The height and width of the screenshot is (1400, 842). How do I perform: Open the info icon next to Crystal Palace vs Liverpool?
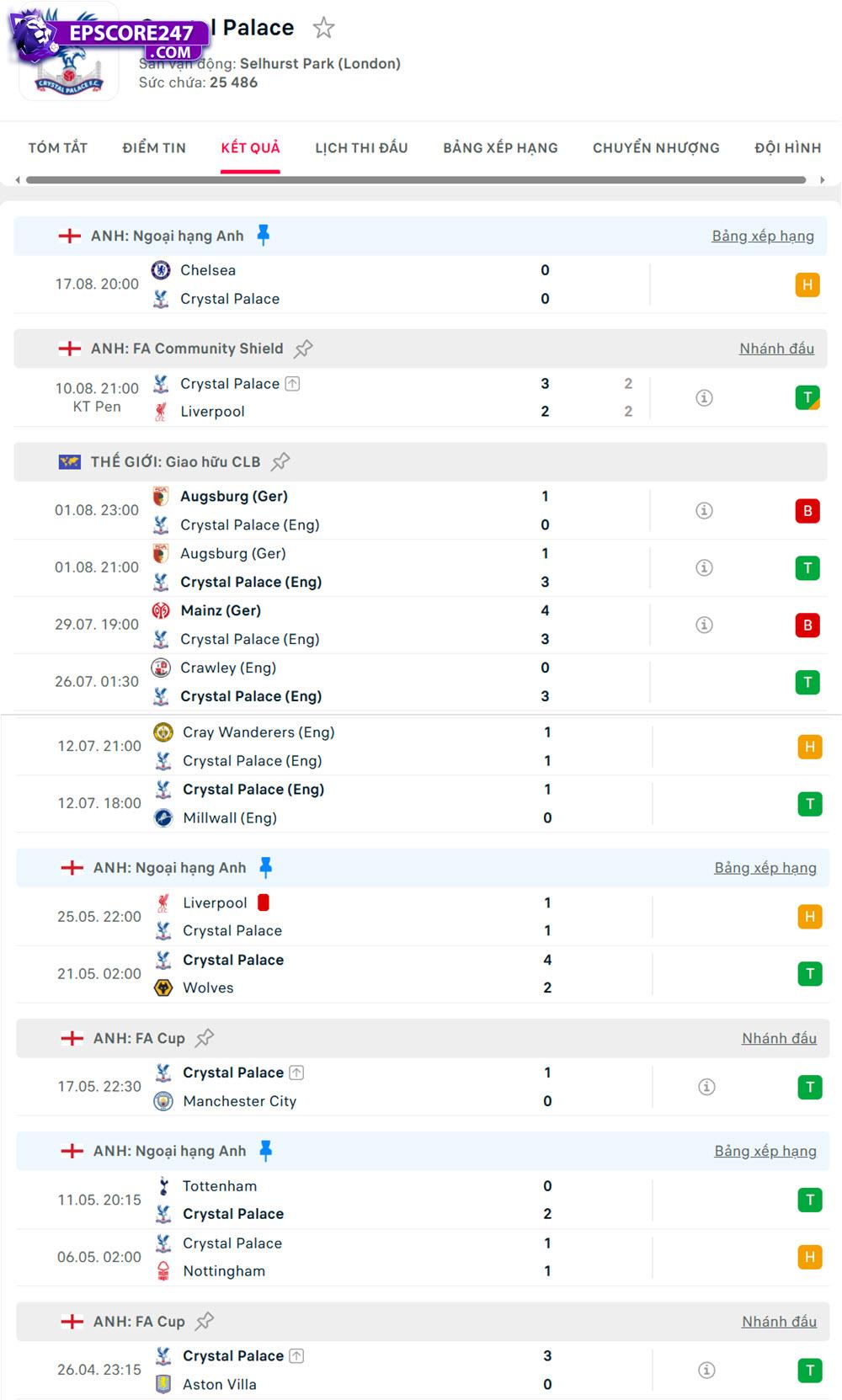(x=704, y=398)
